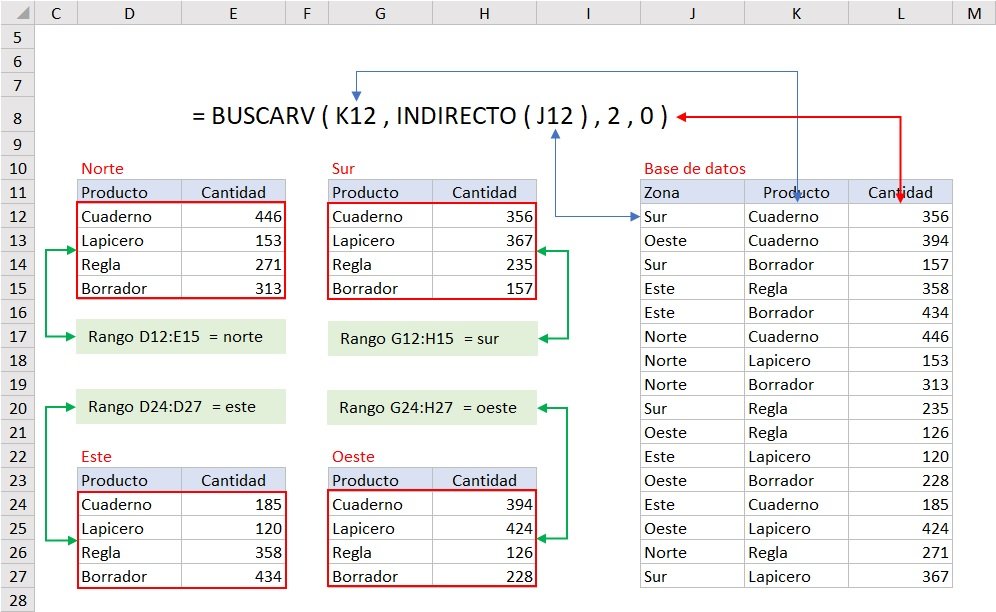Click the 'Base de datos' heading cell

pyautogui.click(x=692, y=168)
